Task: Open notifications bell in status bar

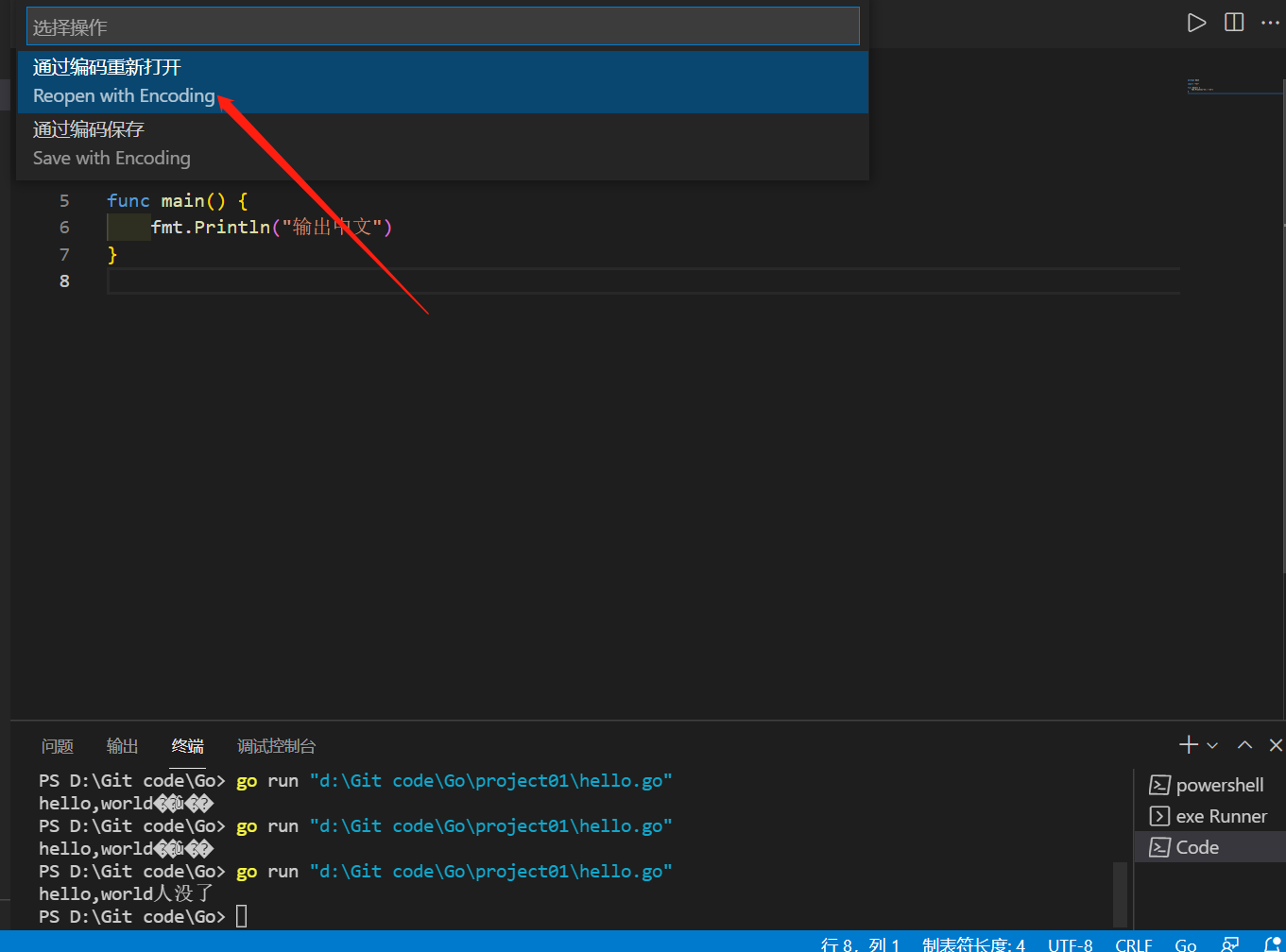Action: [1272, 943]
